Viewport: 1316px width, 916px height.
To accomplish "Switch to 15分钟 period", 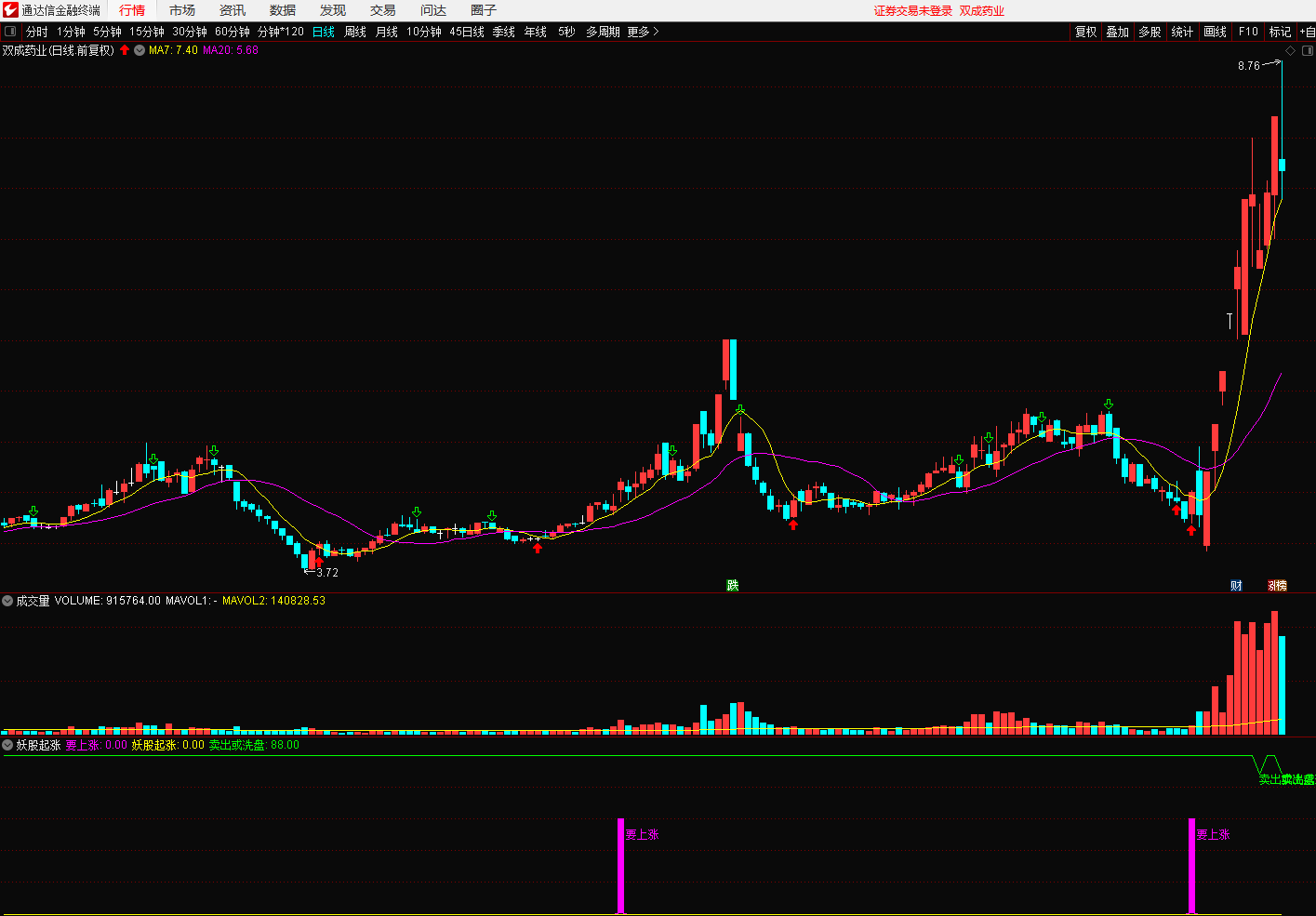I will [x=147, y=32].
